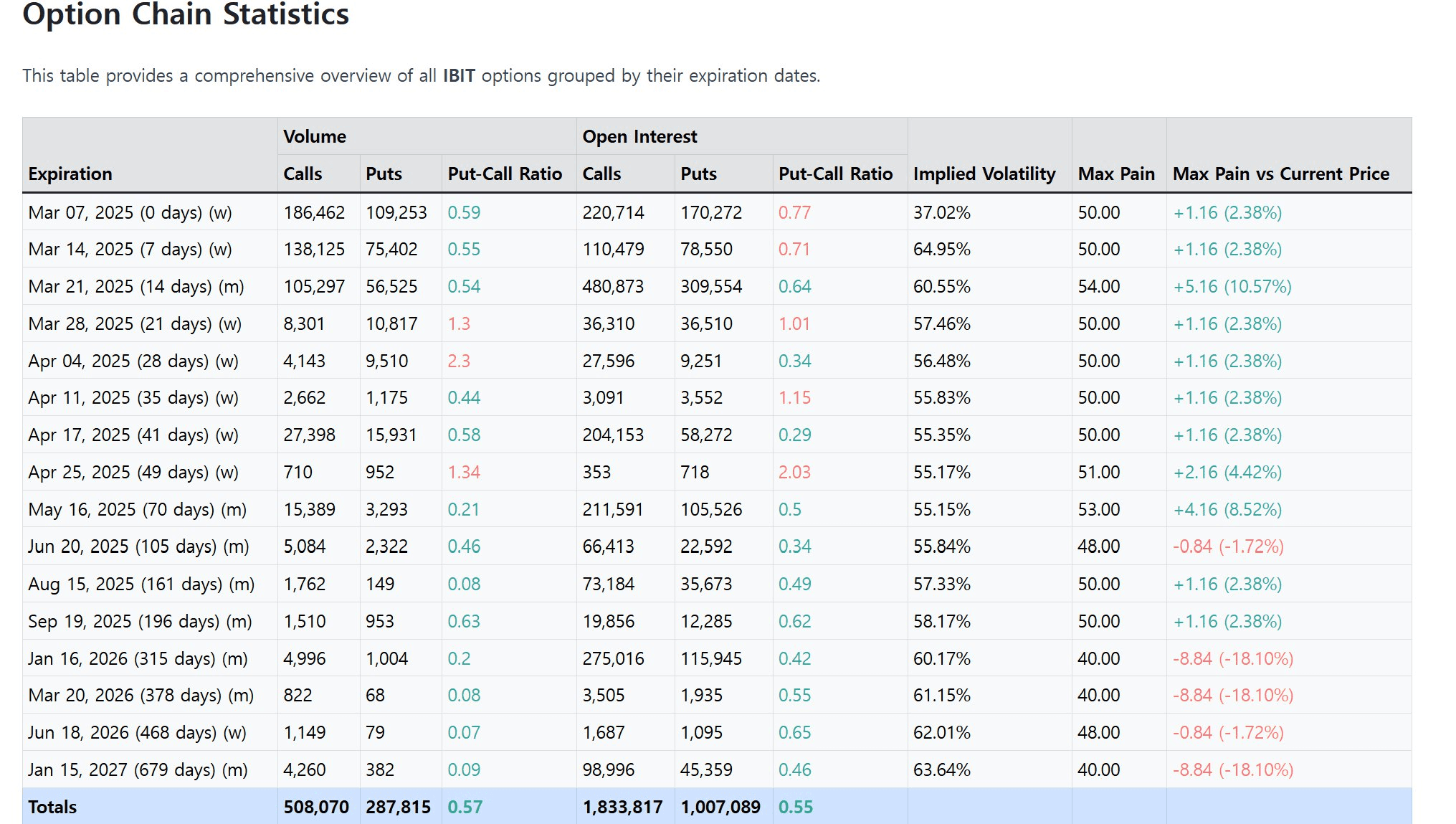This screenshot has height=824, width=1456.
Task: Click total open interest puts 1,007,089
Action: point(720,807)
